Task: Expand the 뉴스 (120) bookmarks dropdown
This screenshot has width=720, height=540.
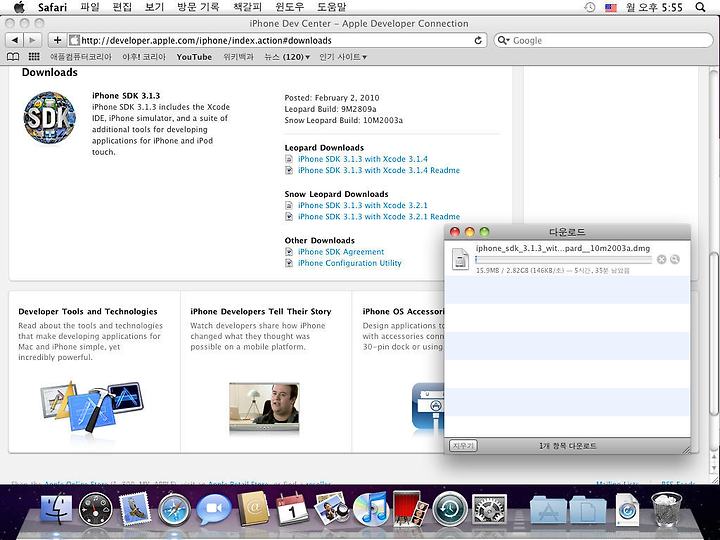Action: click(287, 57)
